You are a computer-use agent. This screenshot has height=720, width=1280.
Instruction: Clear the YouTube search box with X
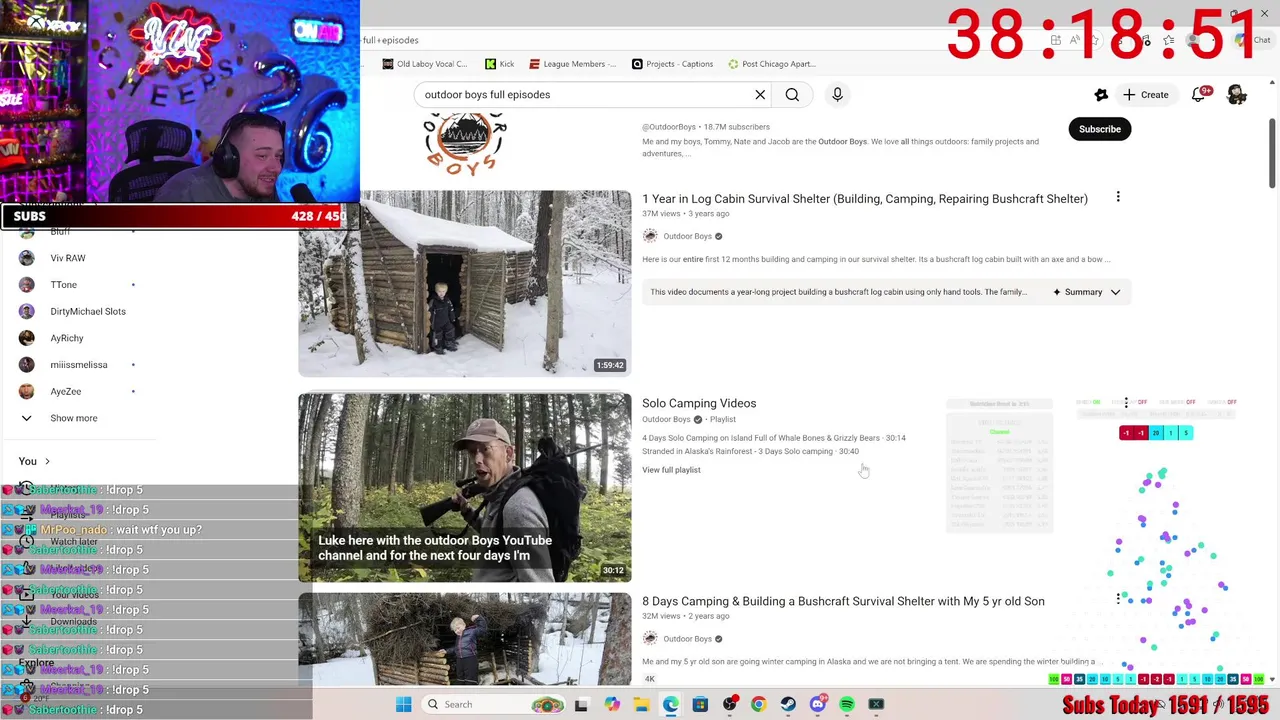point(760,95)
